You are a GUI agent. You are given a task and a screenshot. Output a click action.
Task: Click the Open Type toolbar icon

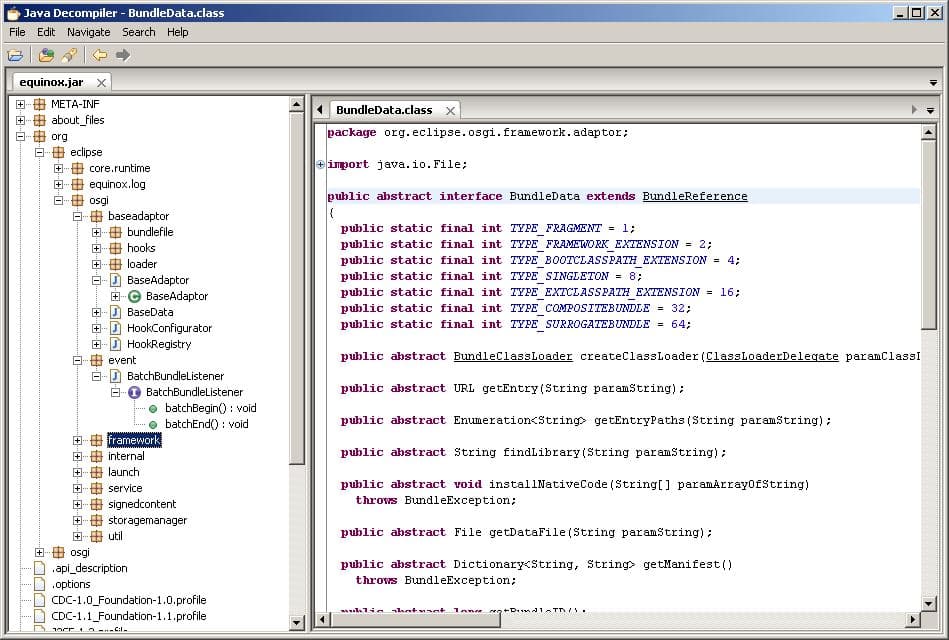coord(47,55)
